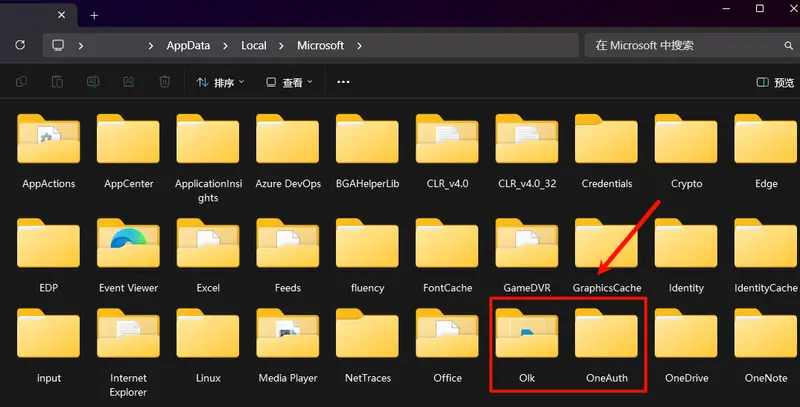
Task: Click the OneAuth folder
Action: point(607,346)
